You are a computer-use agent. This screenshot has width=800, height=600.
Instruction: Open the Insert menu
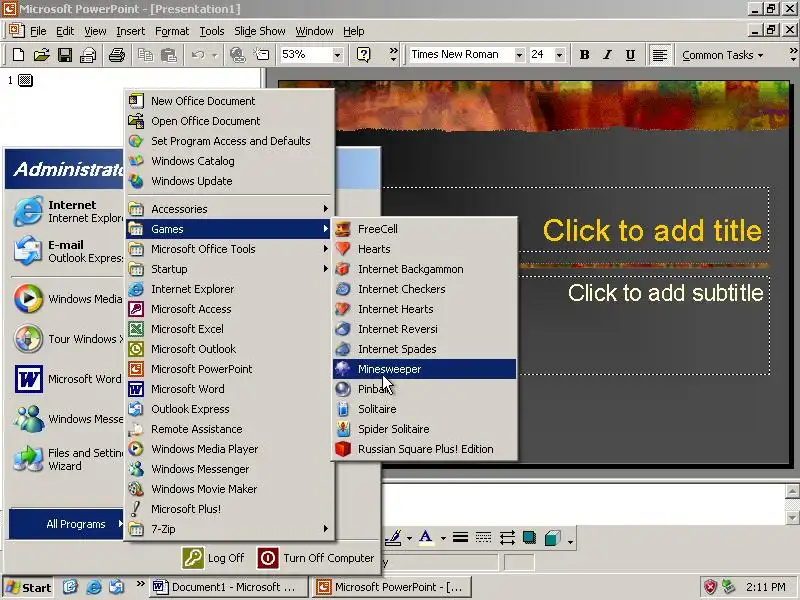point(131,31)
